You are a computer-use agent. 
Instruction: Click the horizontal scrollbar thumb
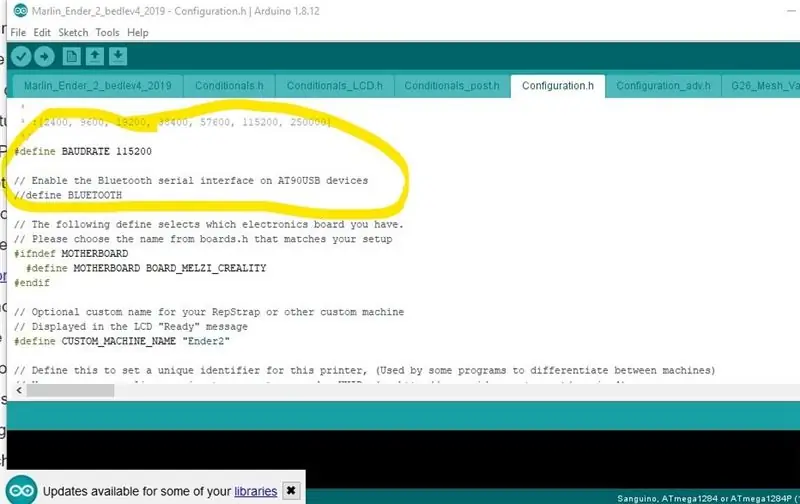(70, 390)
